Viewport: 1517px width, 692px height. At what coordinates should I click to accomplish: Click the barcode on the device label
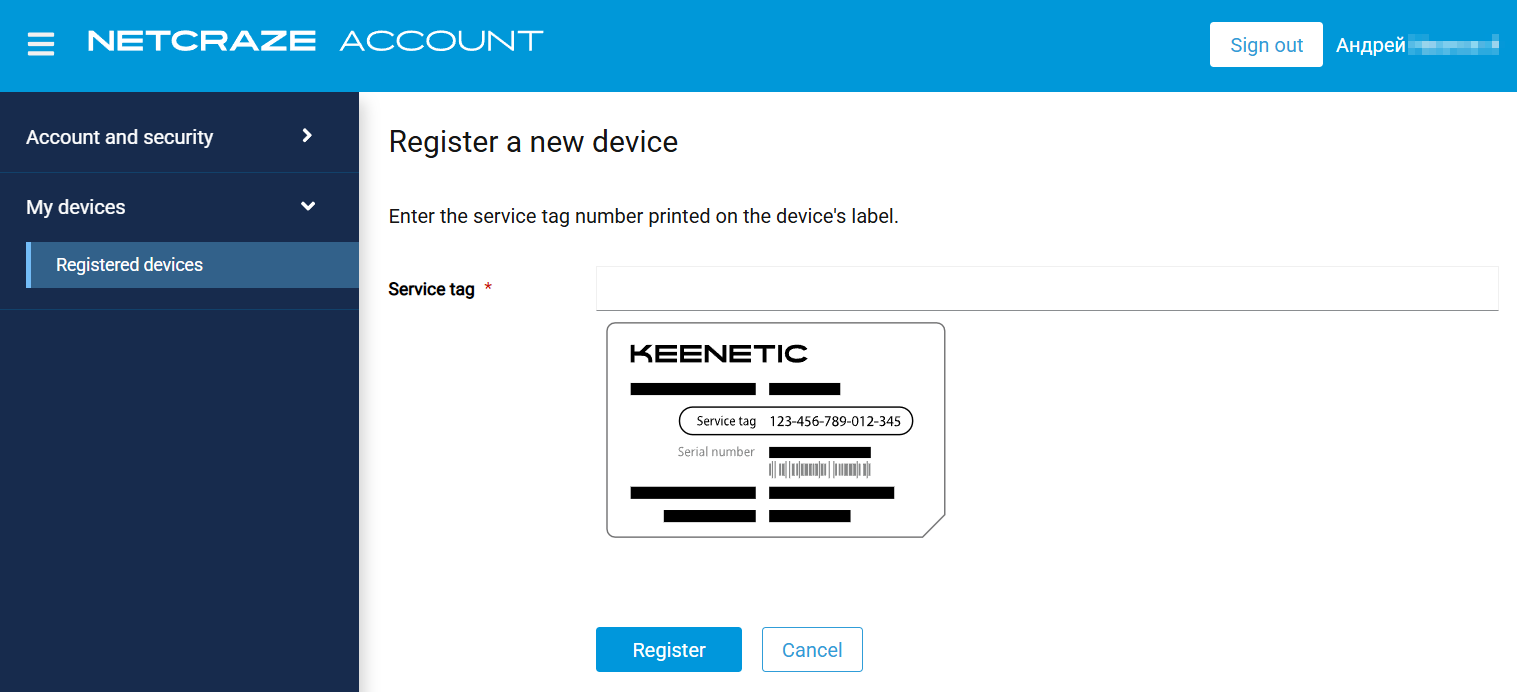[x=819, y=469]
